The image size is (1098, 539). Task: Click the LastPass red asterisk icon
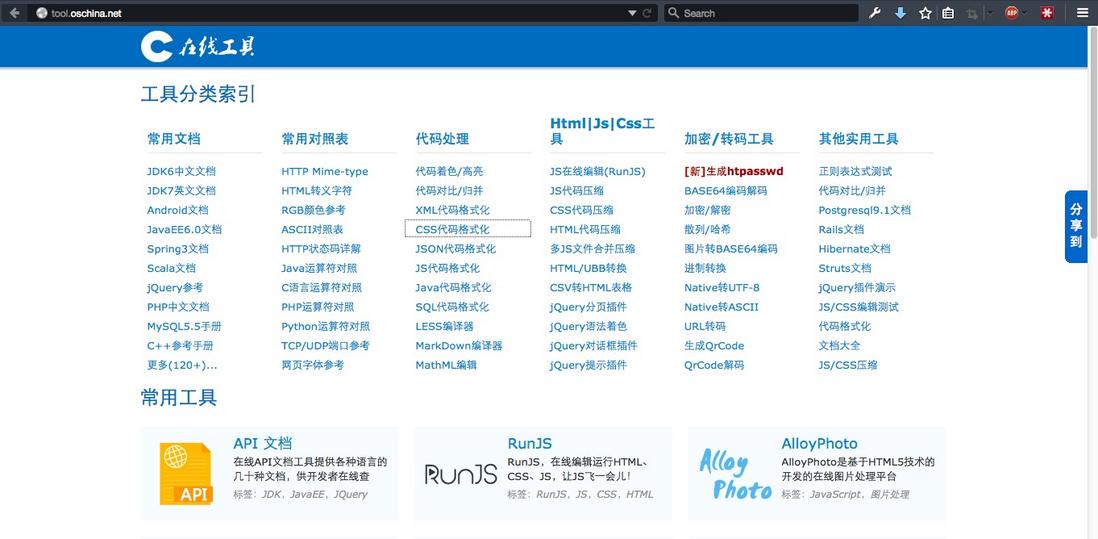[1047, 13]
